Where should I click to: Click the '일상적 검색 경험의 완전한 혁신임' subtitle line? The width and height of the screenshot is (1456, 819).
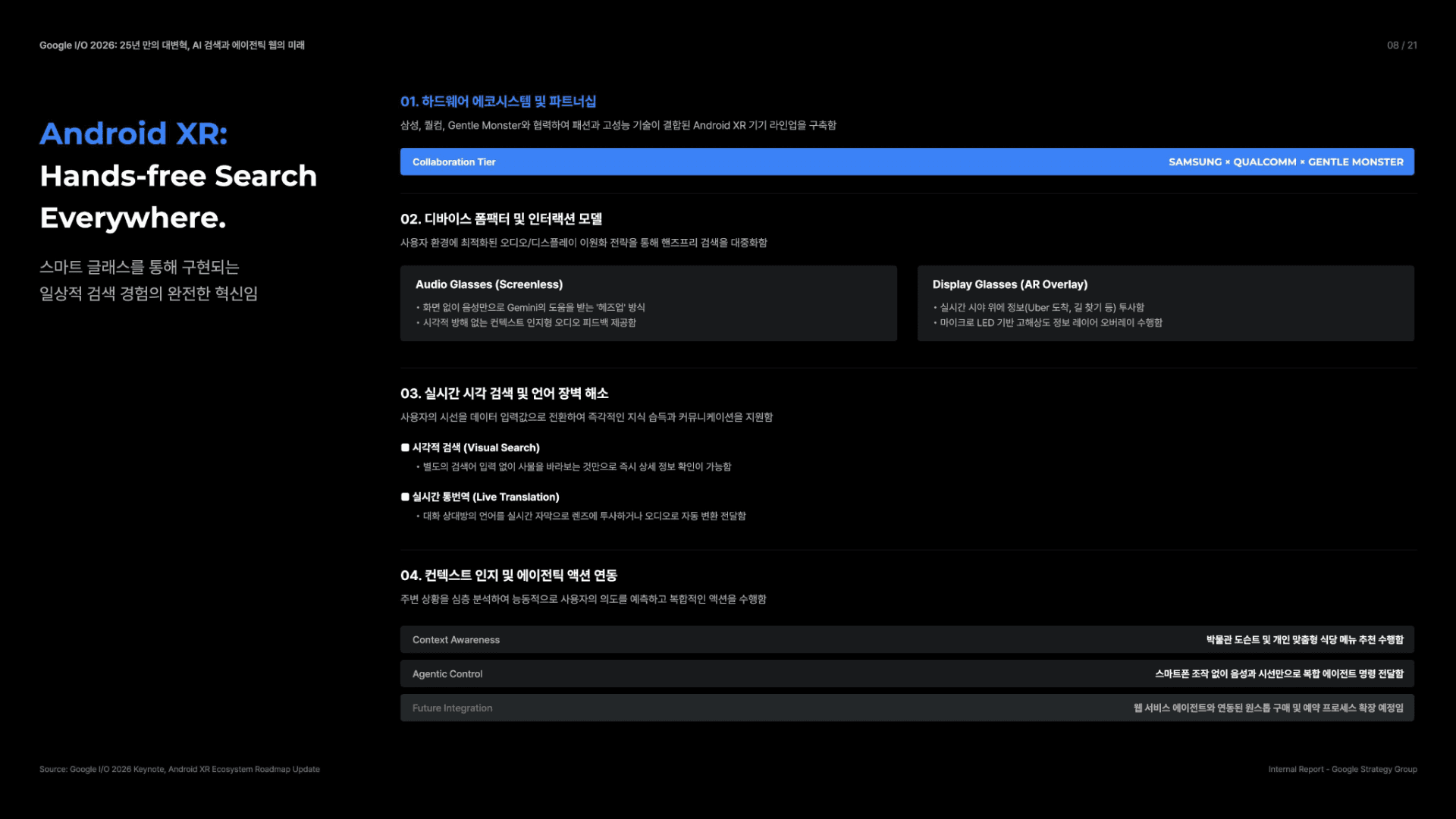point(149,293)
